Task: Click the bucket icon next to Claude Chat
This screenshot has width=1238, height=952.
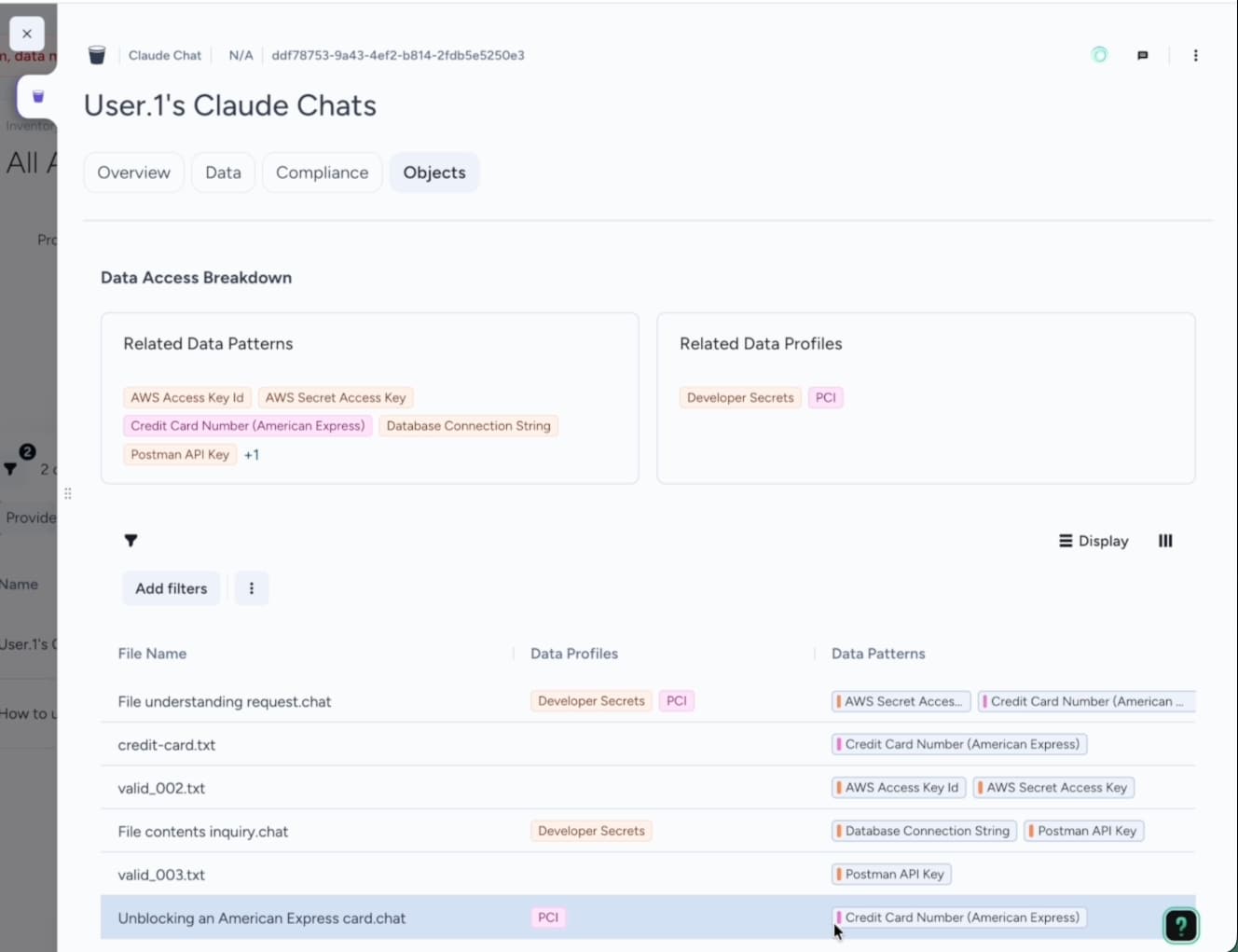Action: (97, 55)
